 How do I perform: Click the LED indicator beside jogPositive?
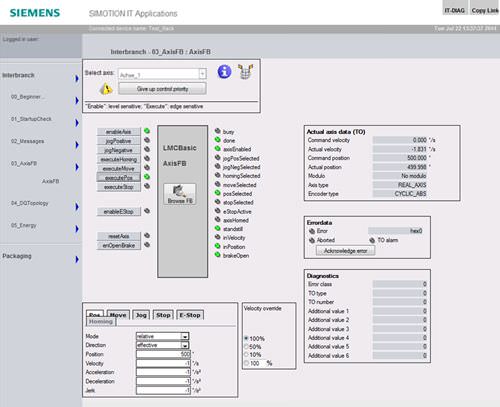tap(147, 140)
